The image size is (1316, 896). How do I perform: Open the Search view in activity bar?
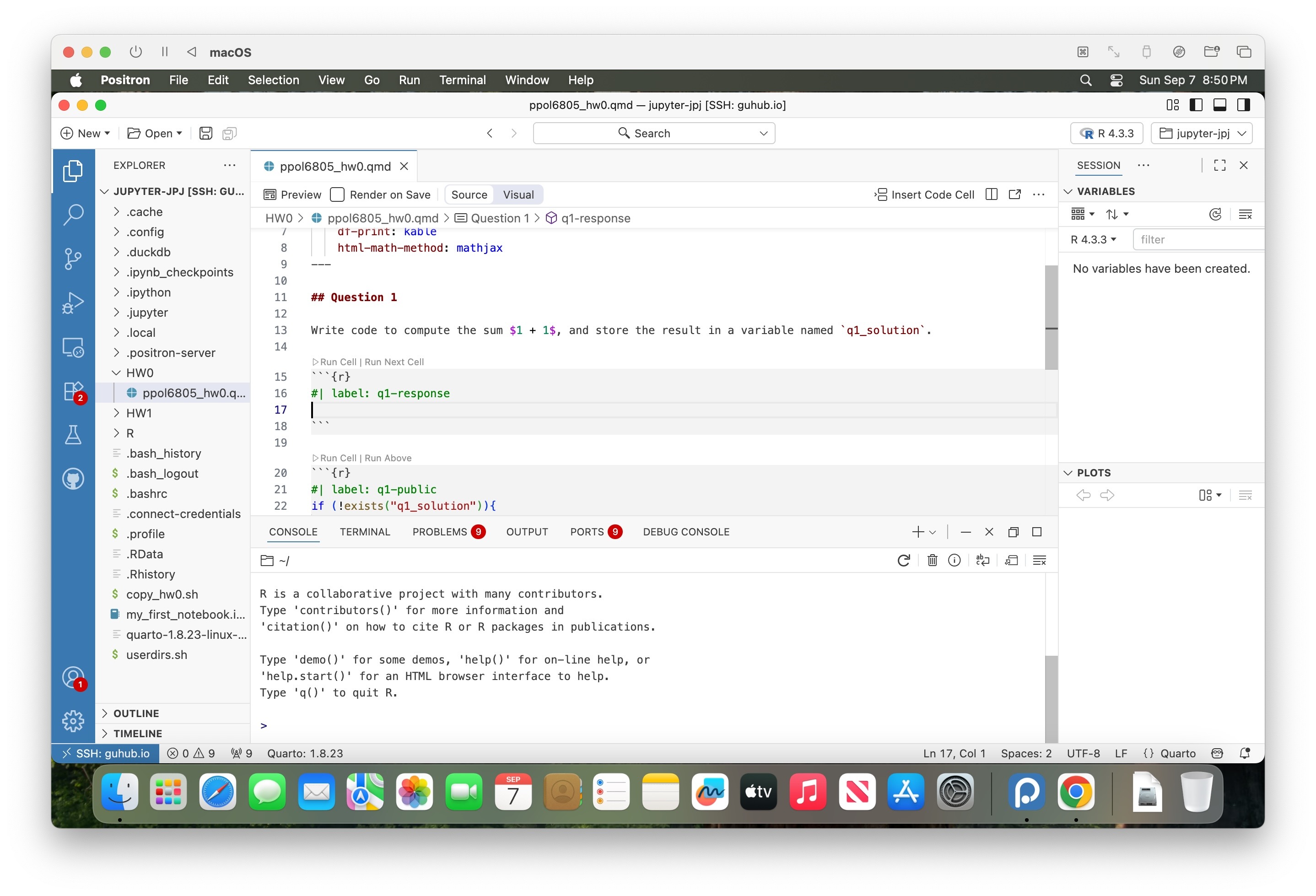pos(73,215)
